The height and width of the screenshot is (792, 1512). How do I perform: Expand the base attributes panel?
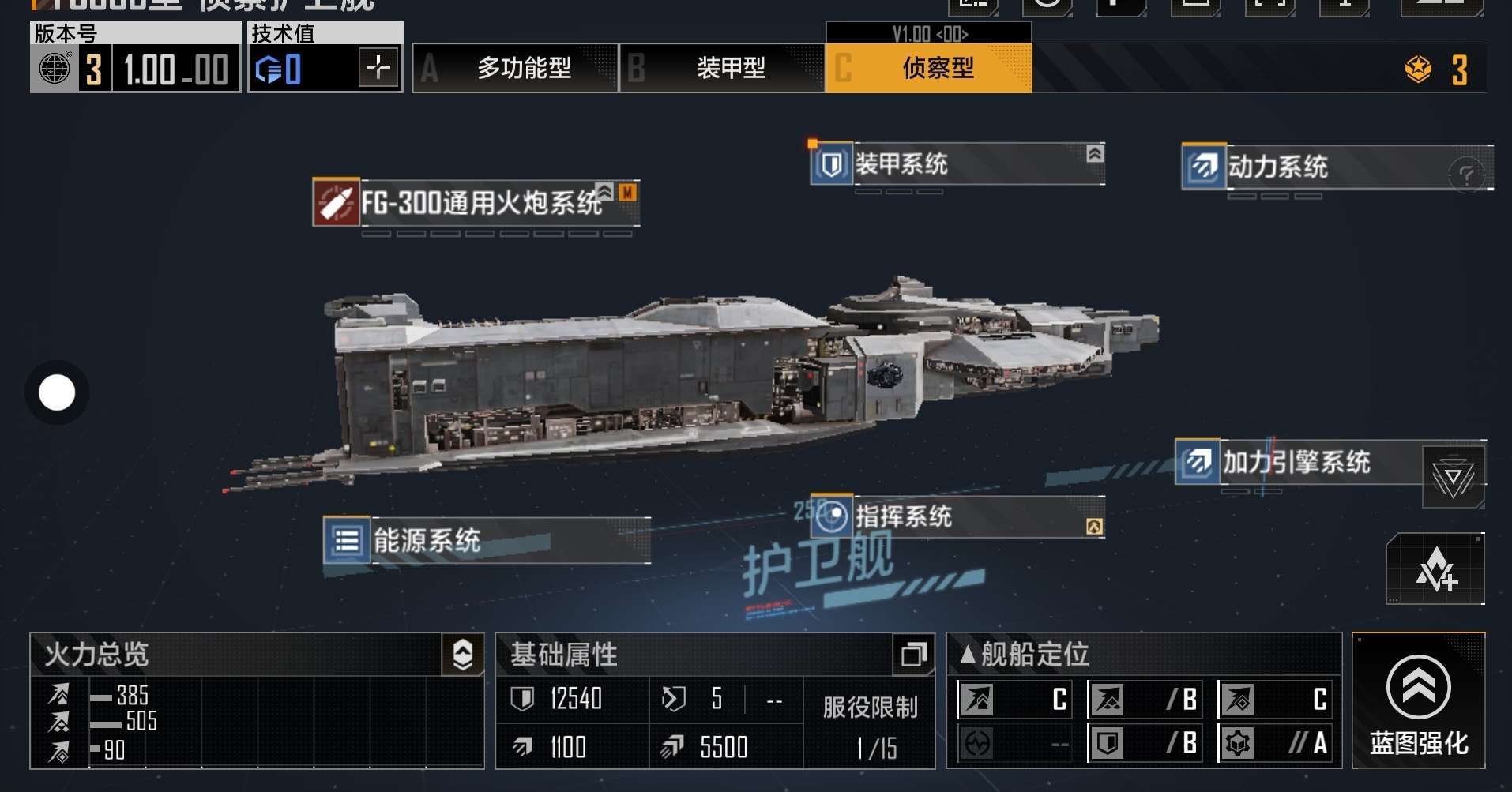tap(914, 654)
